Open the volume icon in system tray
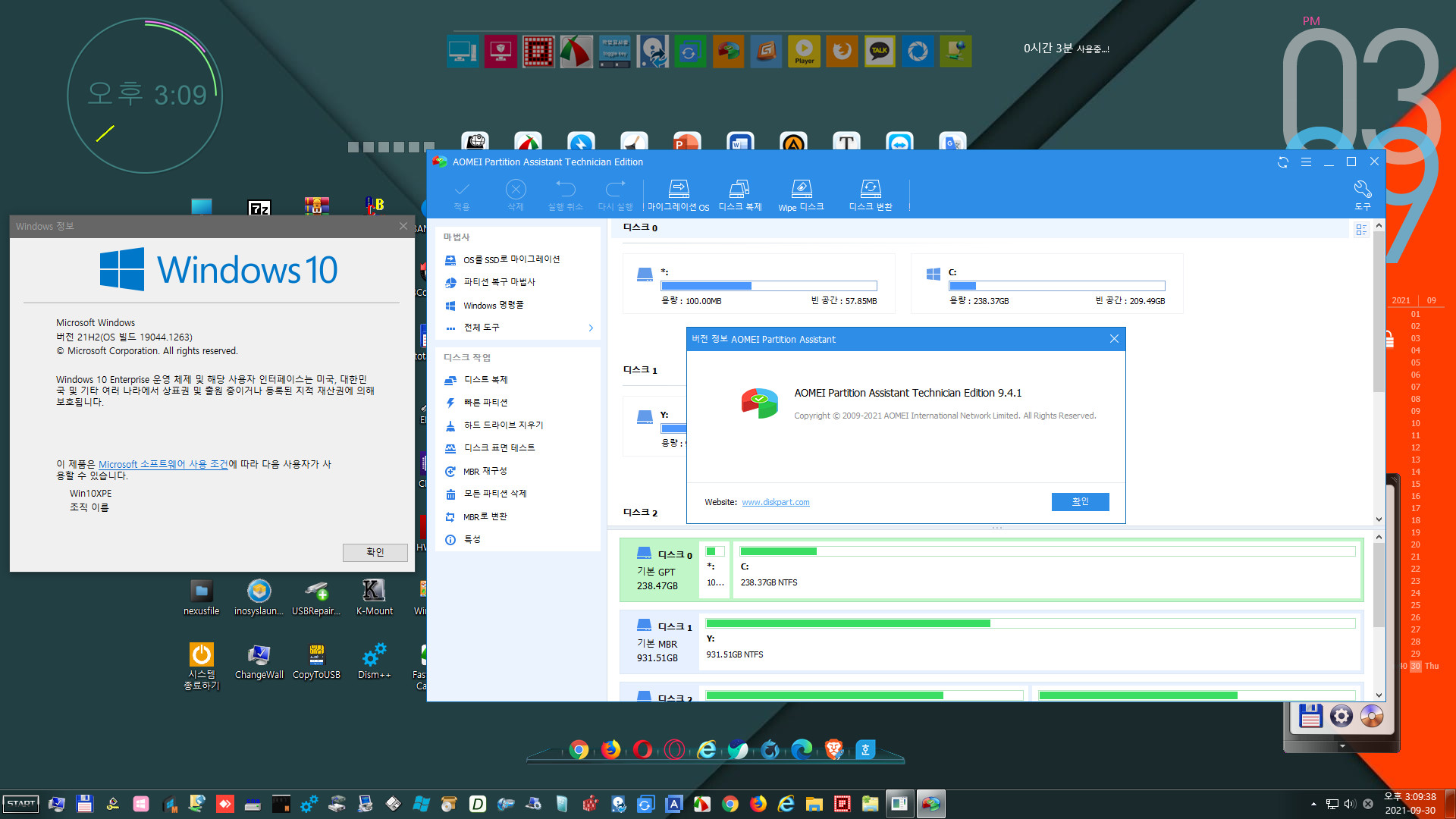 coord(1350,804)
